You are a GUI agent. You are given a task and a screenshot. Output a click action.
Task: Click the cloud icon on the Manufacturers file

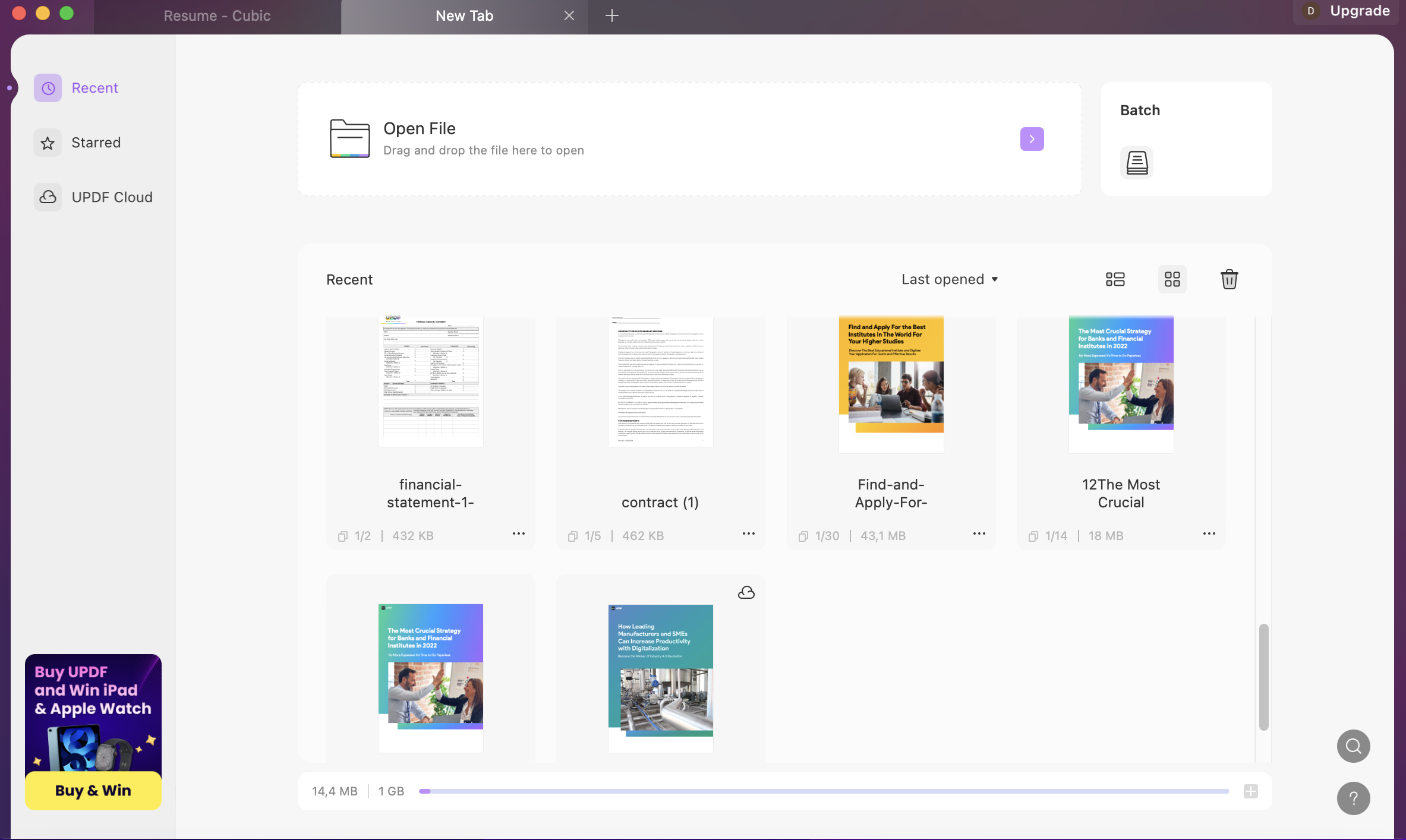[746, 593]
